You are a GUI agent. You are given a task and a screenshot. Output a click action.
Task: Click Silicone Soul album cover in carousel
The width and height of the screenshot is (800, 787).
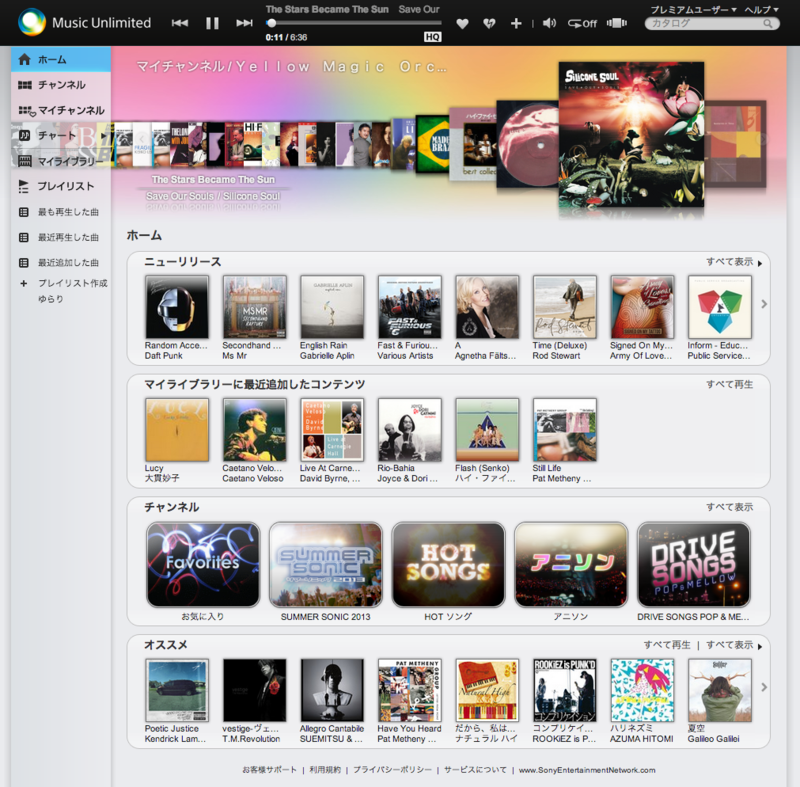631,135
